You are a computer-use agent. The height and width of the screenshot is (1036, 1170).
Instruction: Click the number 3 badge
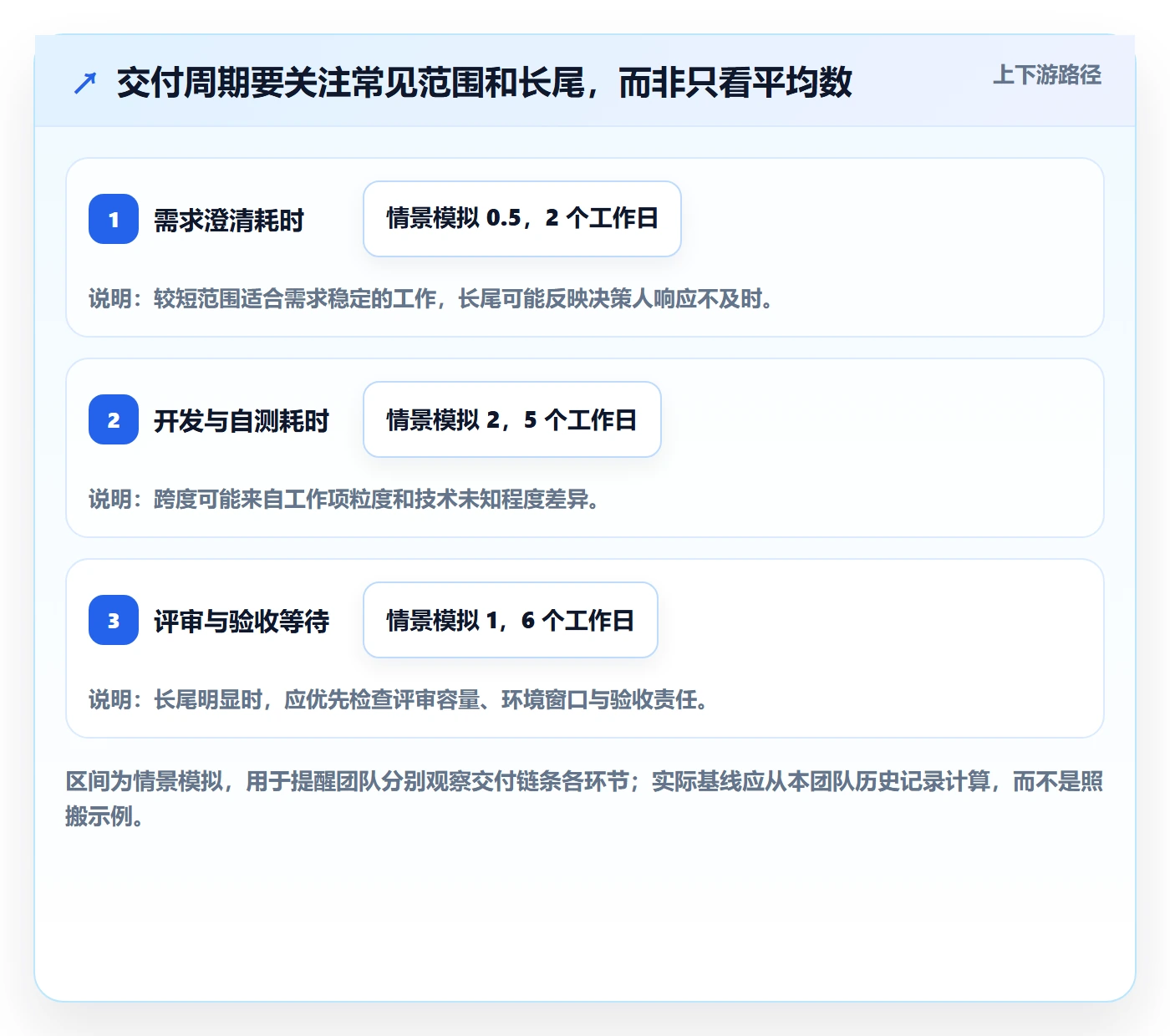point(114,620)
